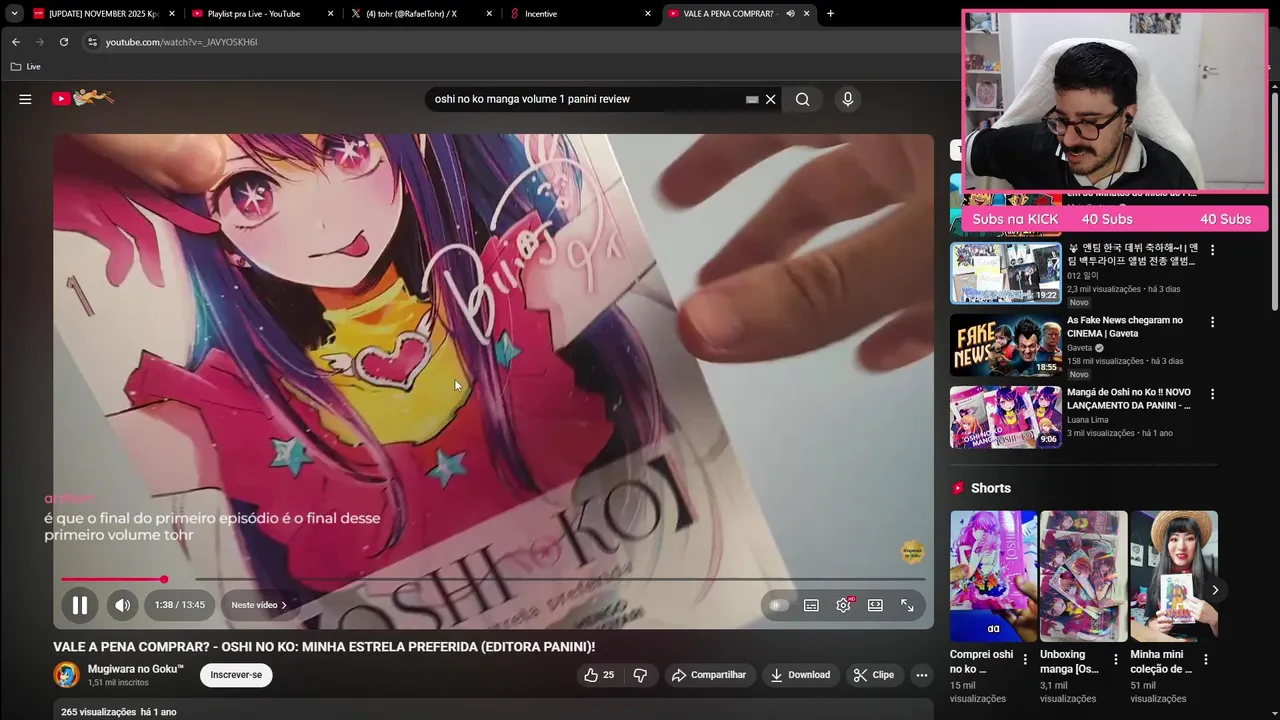Mute the video volume
This screenshot has width=1280, height=720.
(122, 605)
